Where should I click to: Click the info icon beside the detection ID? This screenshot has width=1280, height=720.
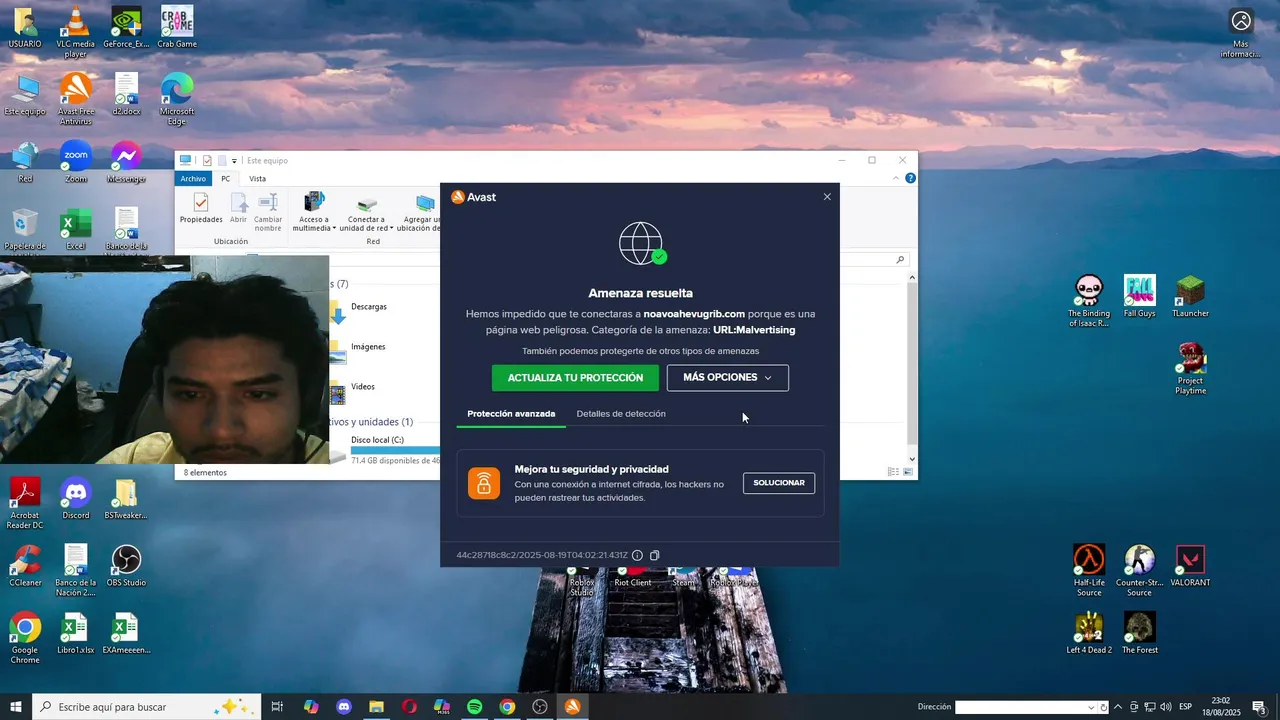tap(637, 555)
